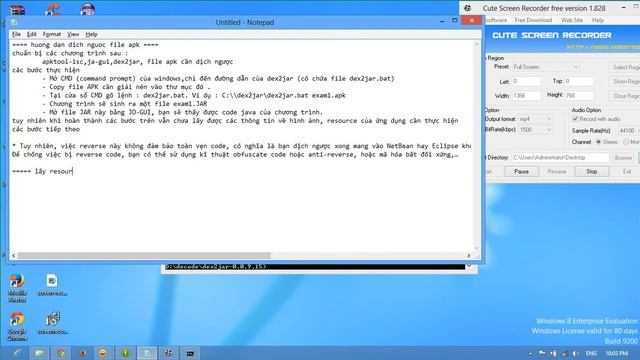This screenshot has width=640, height=360.
Task: Open the Google Chrome desktop shortcut
Action: pos(17,326)
